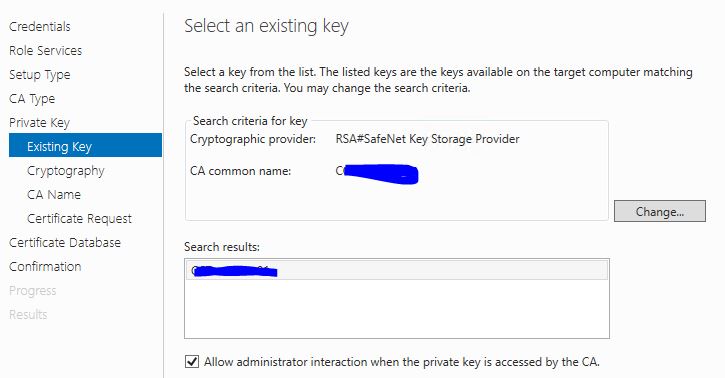Jump to the CA Type page

tap(32, 99)
